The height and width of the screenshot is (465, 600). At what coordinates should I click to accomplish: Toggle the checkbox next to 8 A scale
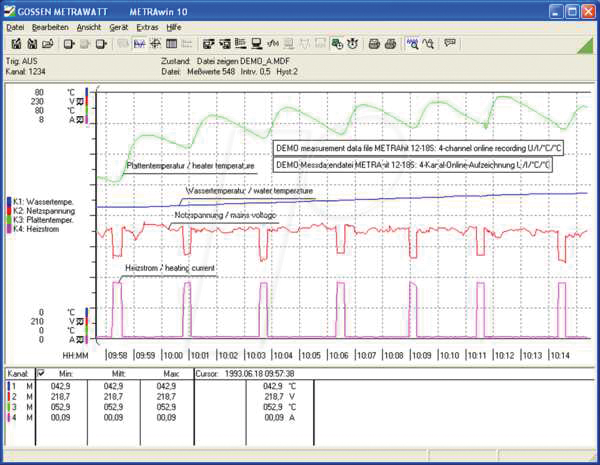pos(81,119)
